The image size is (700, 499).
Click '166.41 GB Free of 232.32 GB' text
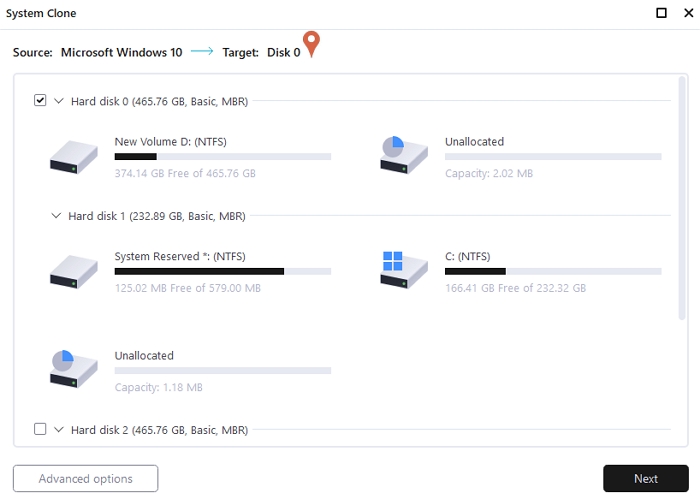pos(515,288)
